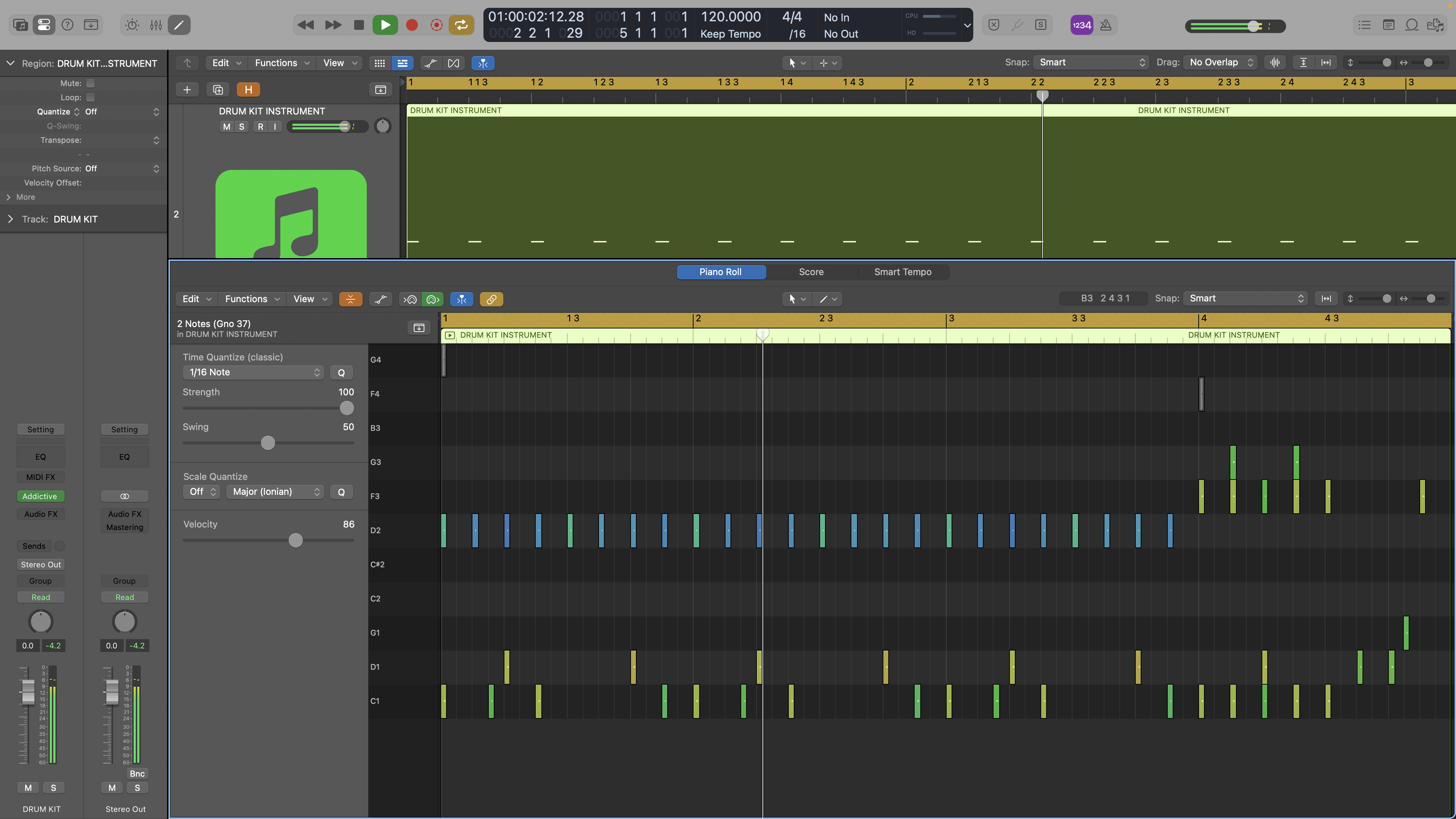Mute the DRUM KIT INSTRUMENT track
1456x819 pixels.
coord(227,127)
